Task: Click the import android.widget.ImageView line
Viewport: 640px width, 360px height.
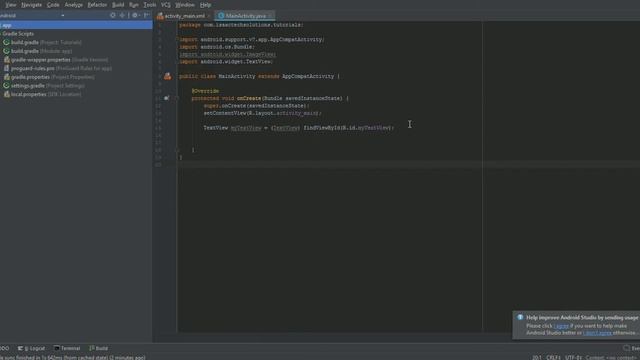Action: [227, 54]
